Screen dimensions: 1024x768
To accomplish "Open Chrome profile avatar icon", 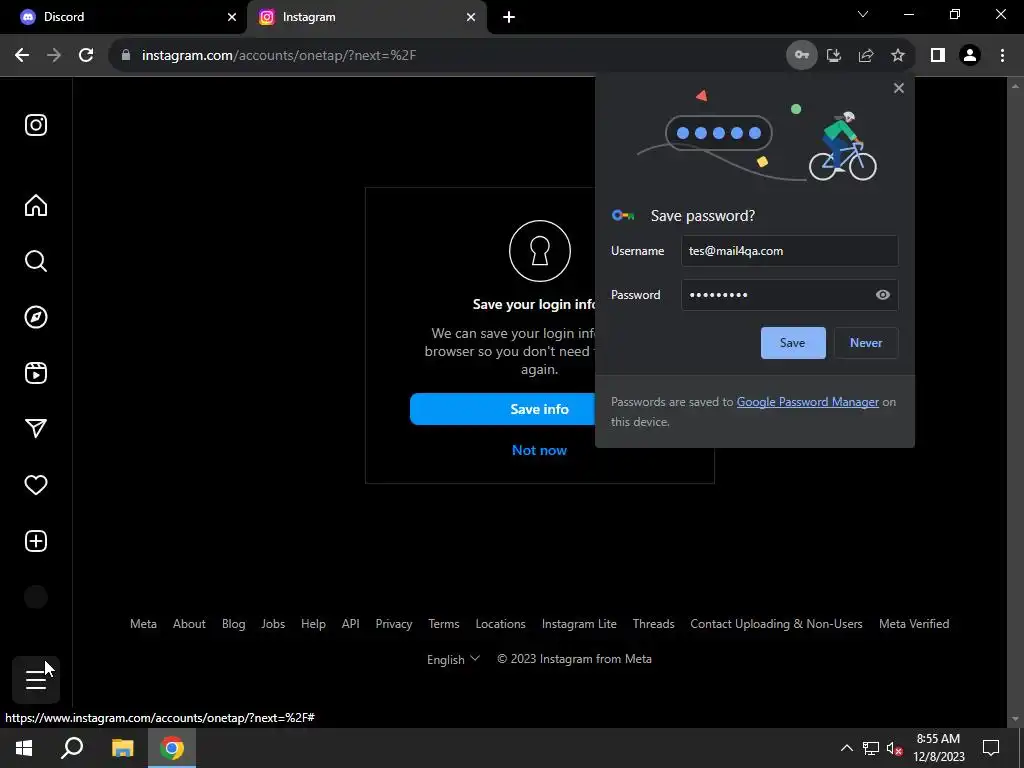I will (x=970, y=55).
